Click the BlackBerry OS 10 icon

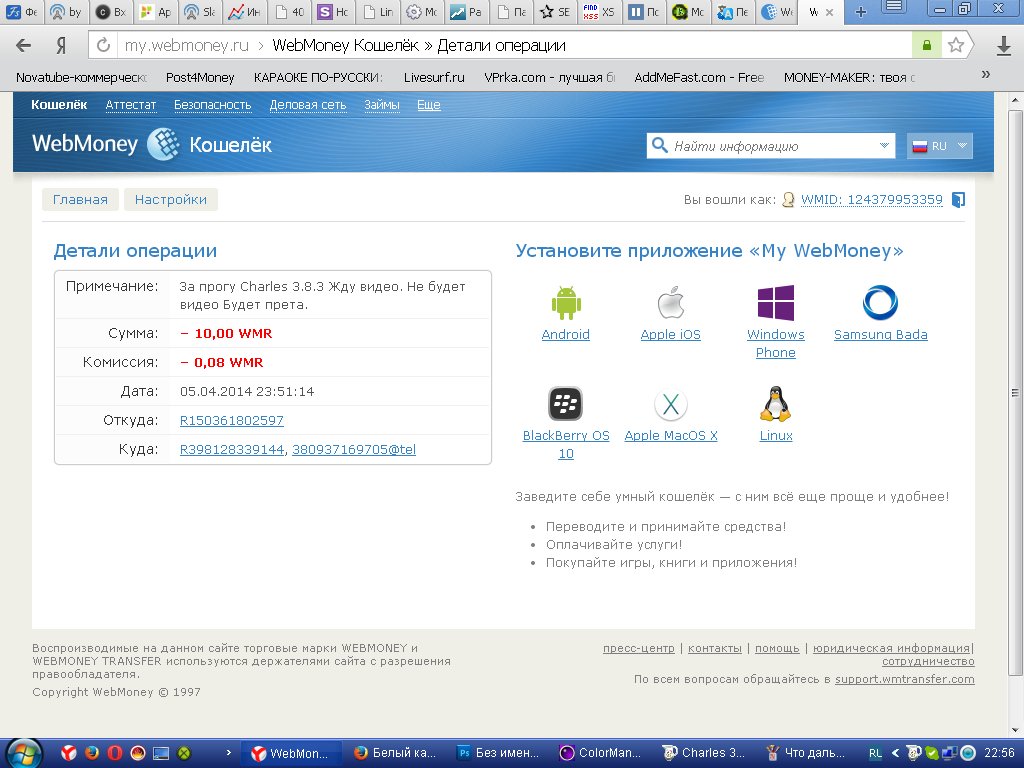pyautogui.click(x=565, y=405)
